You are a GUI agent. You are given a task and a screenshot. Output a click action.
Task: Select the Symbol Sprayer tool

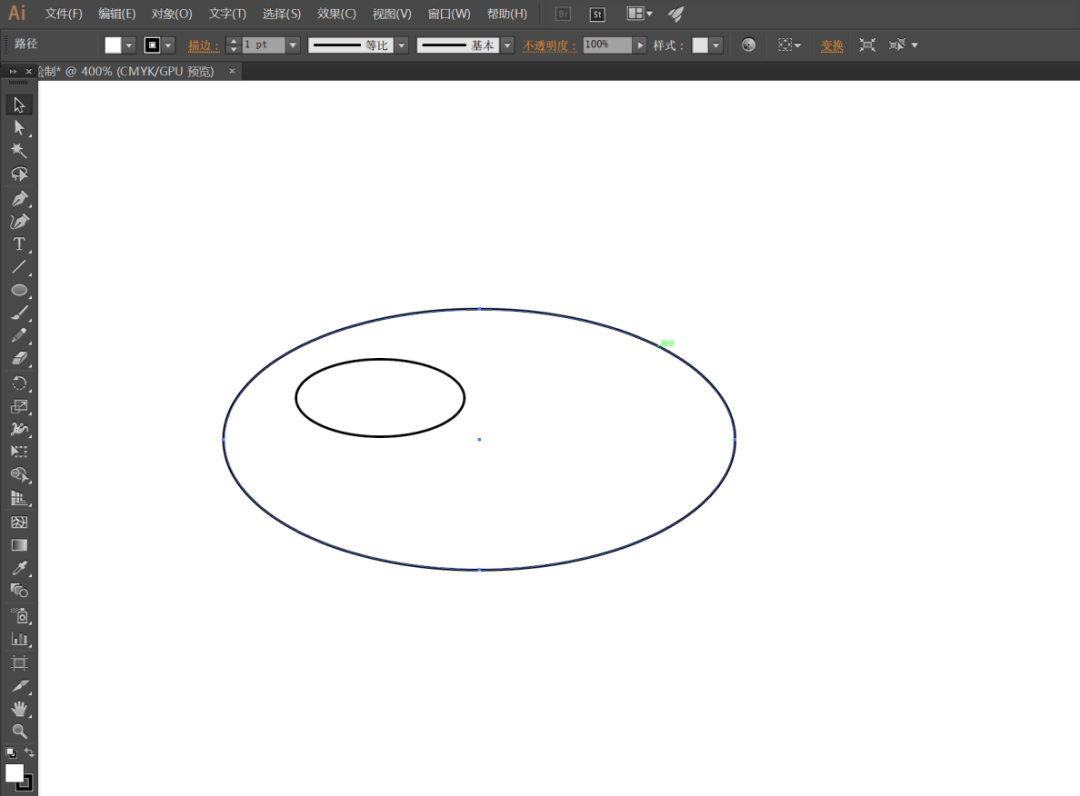point(19,616)
